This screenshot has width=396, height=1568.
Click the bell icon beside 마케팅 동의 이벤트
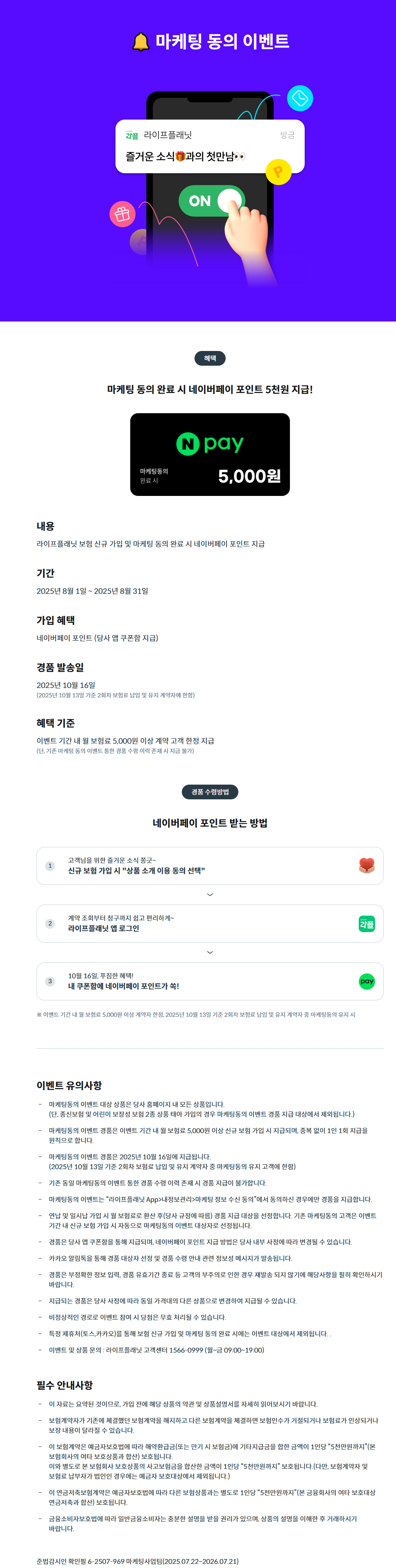click(140, 41)
